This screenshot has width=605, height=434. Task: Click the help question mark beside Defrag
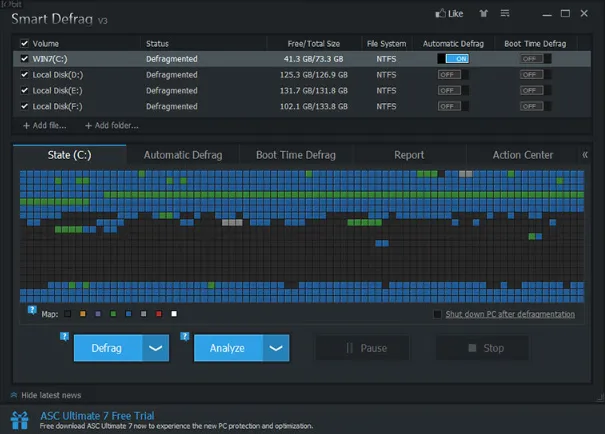(64, 336)
